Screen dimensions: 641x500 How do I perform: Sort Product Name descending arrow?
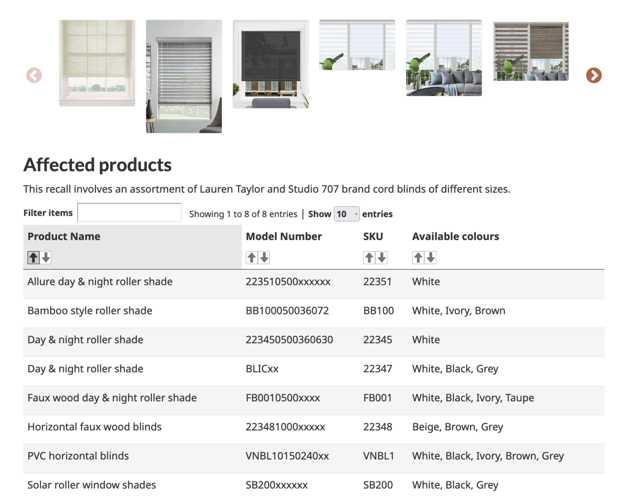[46, 258]
